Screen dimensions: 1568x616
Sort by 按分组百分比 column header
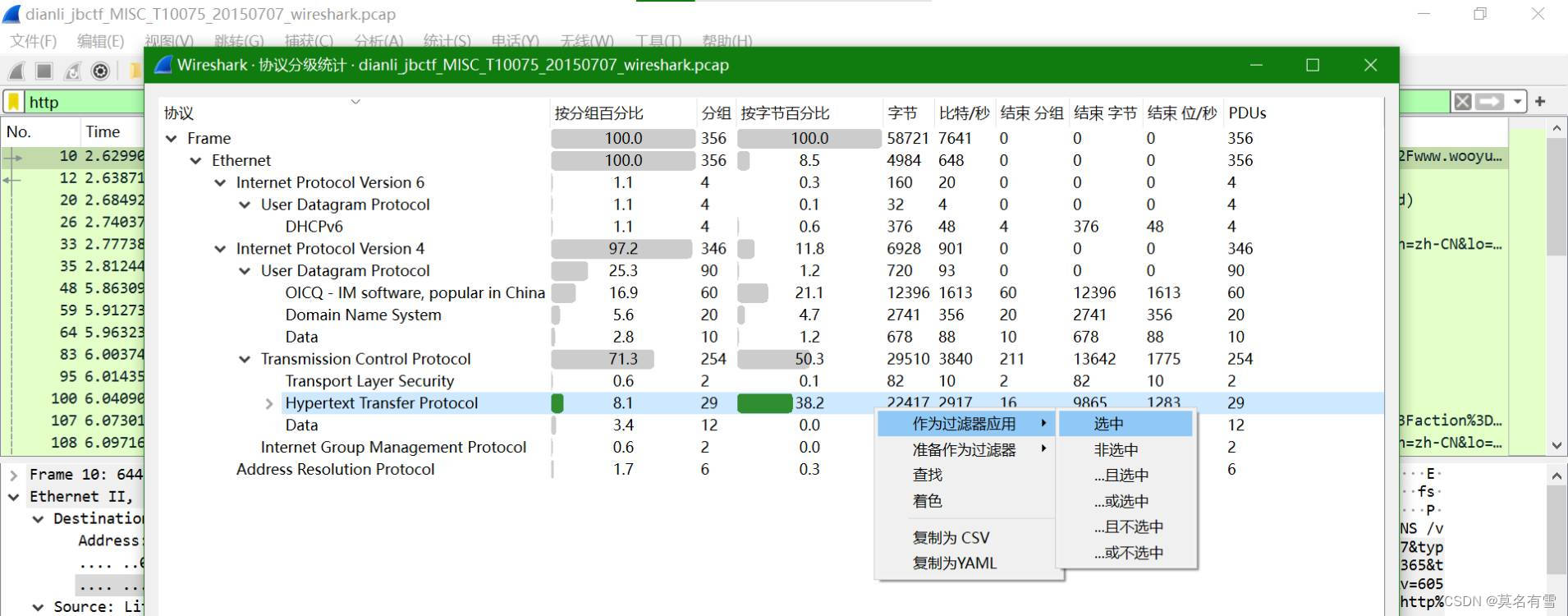tap(622, 113)
